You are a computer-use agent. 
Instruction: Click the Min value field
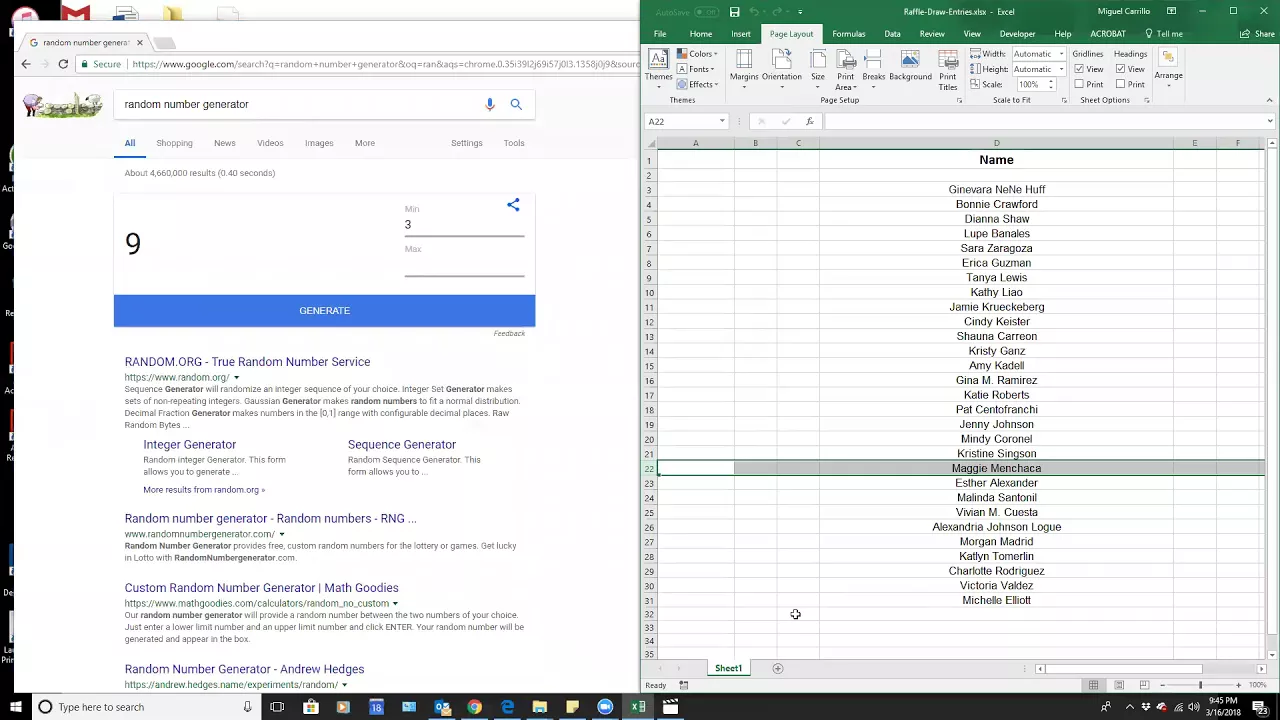click(464, 225)
